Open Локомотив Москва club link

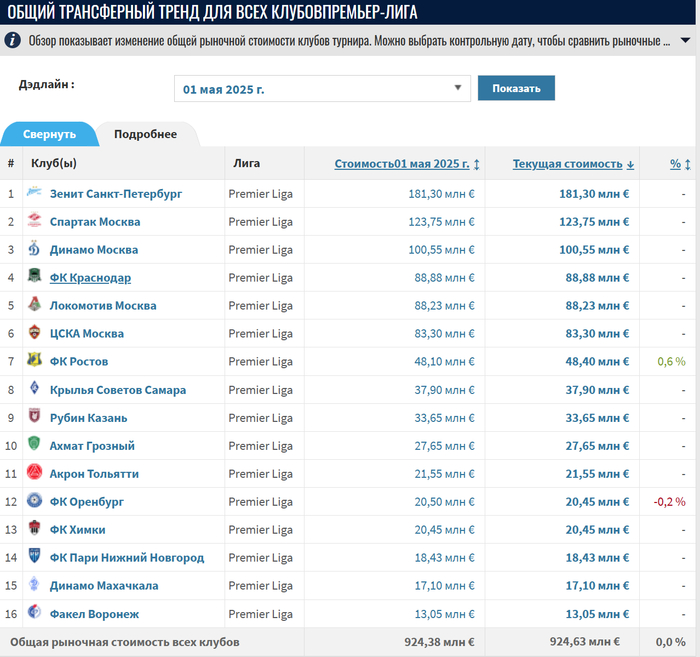(x=103, y=306)
